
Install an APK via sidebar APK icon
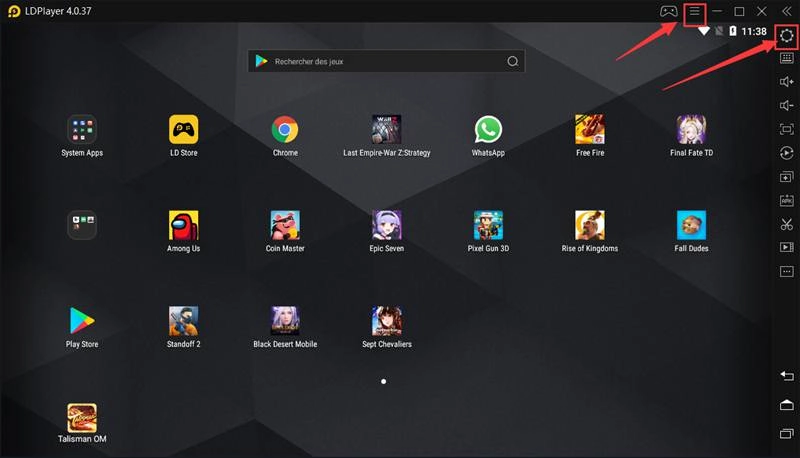click(787, 200)
